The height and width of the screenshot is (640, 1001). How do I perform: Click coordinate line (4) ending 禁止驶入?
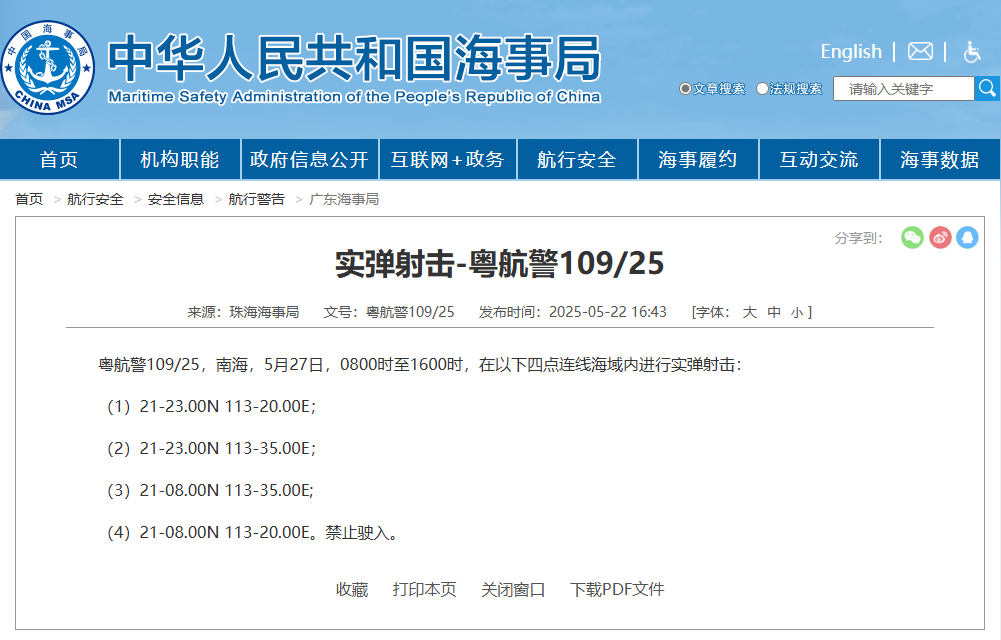[x=254, y=533]
